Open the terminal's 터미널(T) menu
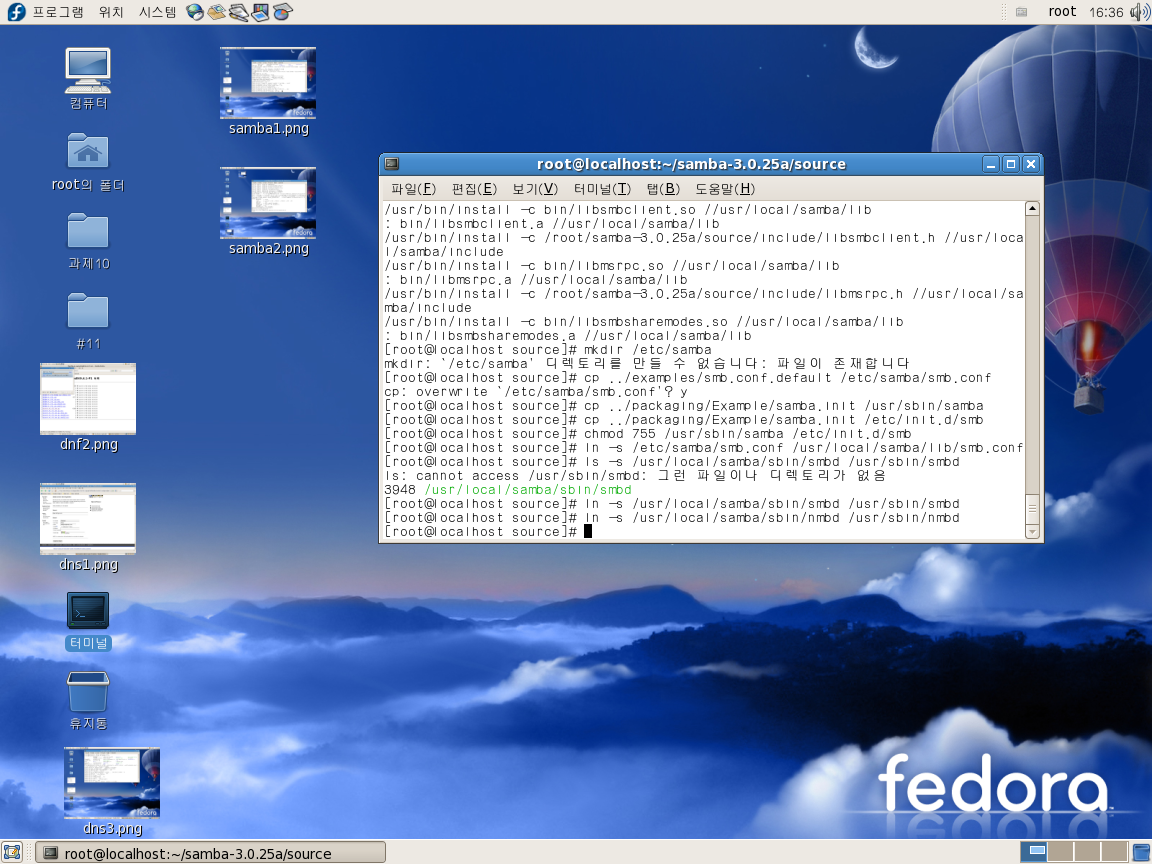Screen dimensions: 1152x864 coord(602,189)
